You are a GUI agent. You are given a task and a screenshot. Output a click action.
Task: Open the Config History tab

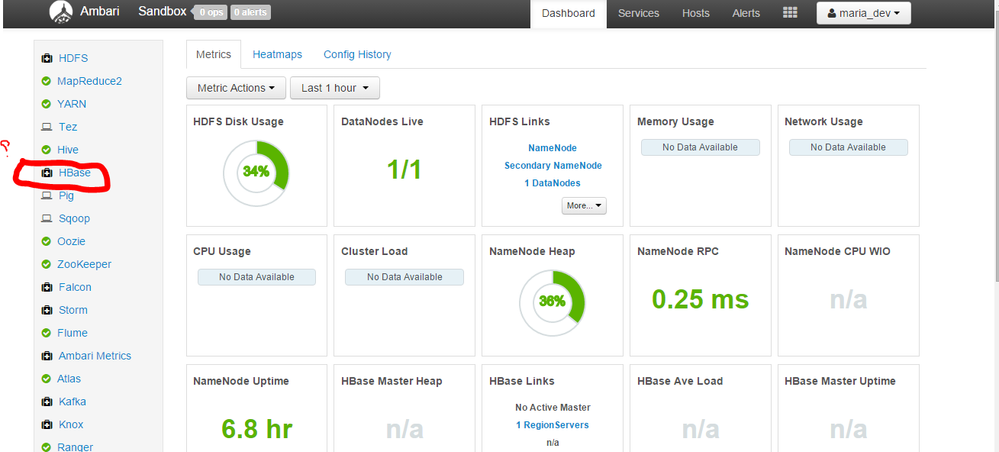[x=357, y=54]
